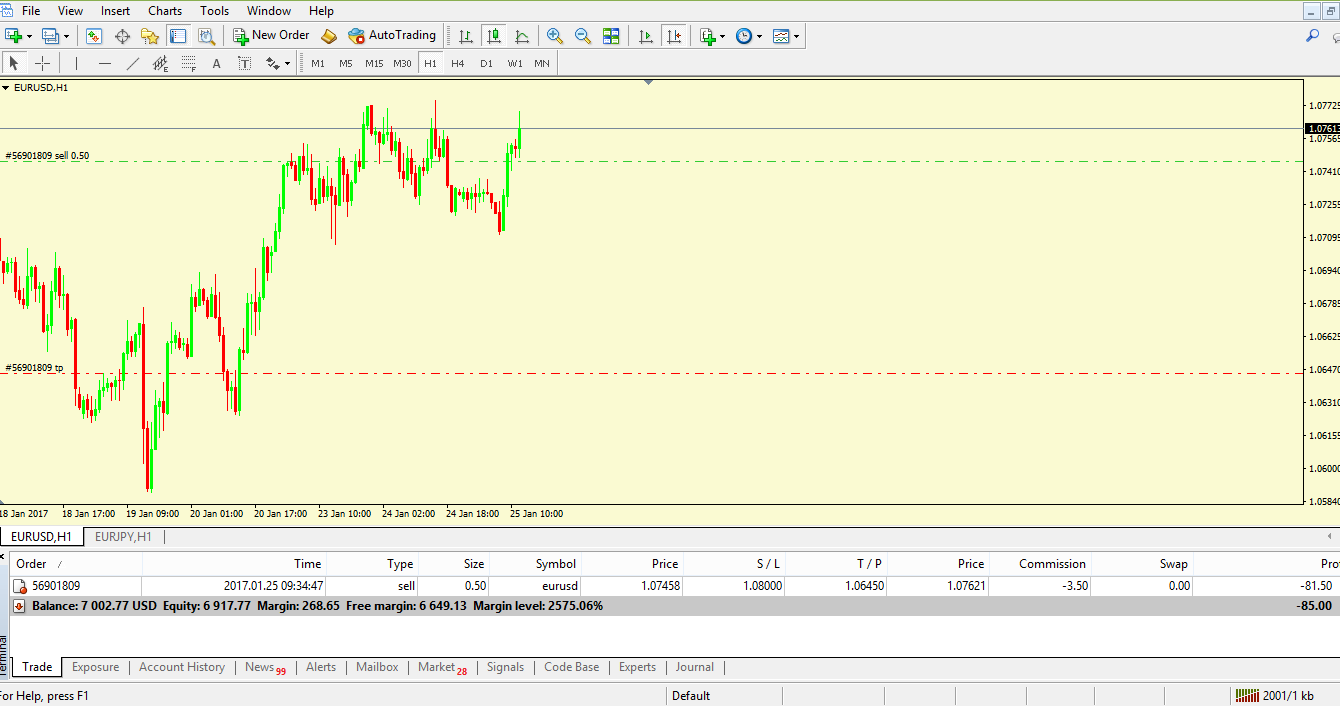Zoom out of the chart
The width and height of the screenshot is (1340, 706).
coord(583,35)
